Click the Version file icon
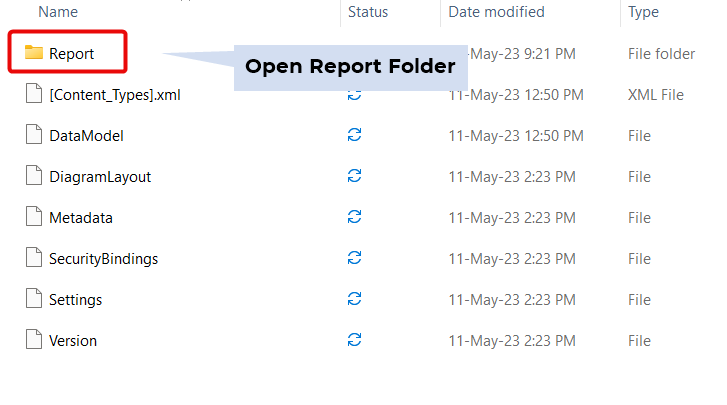Screen dimensions: 727x405 [34, 341]
